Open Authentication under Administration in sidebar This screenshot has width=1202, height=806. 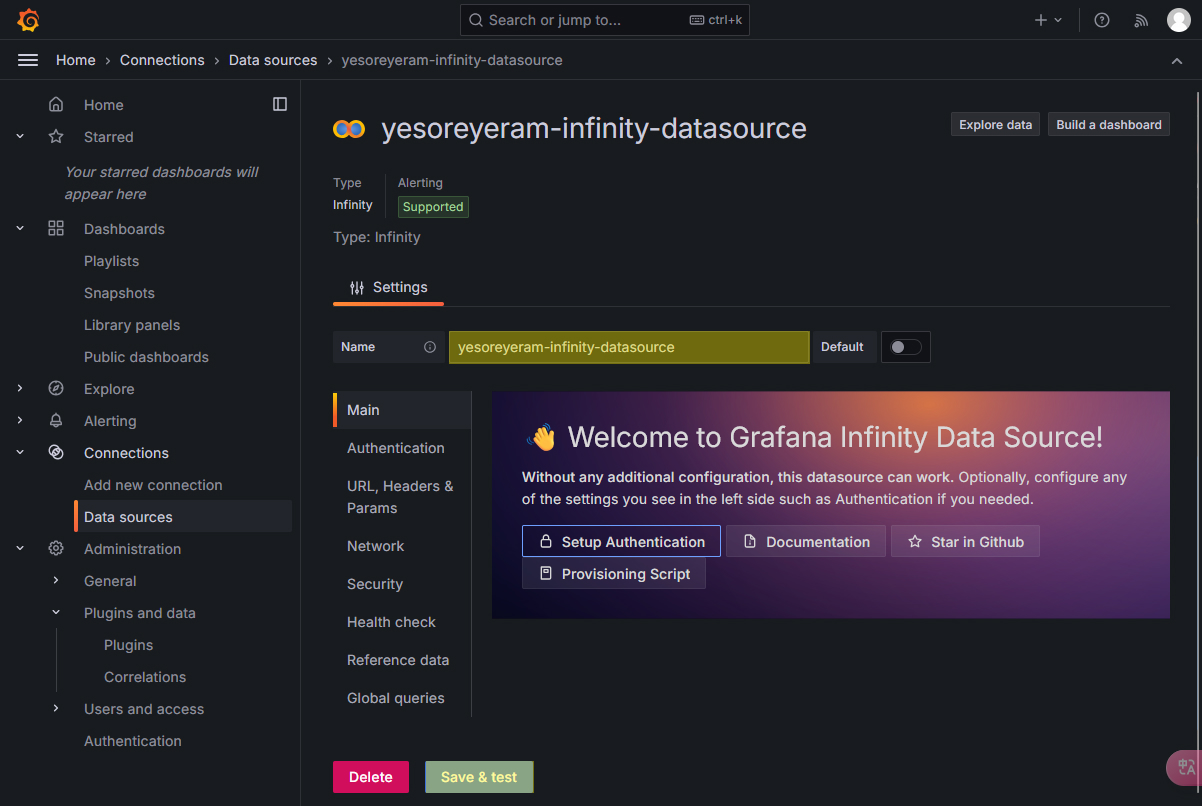click(x=133, y=741)
